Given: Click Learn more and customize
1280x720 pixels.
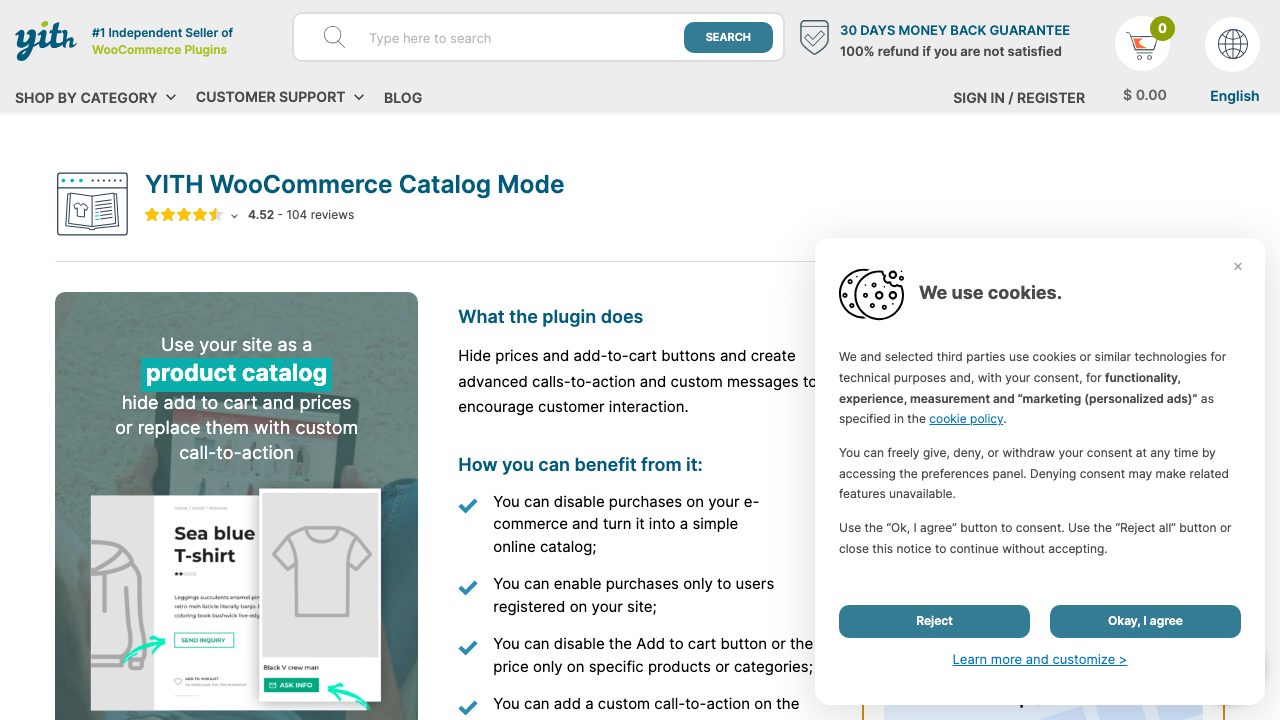Looking at the screenshot, I should (1039, 659).
